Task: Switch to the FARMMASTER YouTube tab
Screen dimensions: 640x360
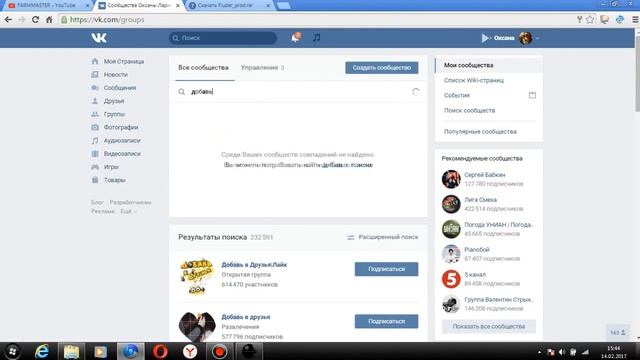Action: tap(47, 6)
